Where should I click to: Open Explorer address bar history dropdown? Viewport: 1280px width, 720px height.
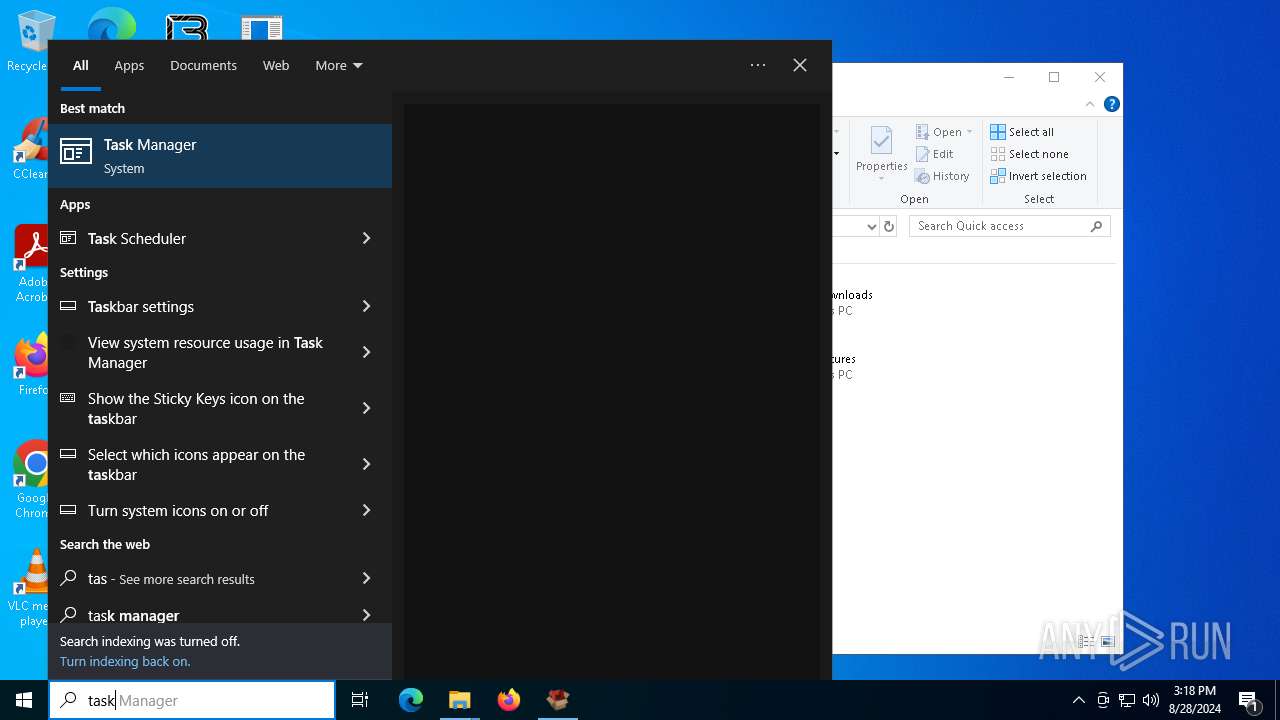coord(871,226)
